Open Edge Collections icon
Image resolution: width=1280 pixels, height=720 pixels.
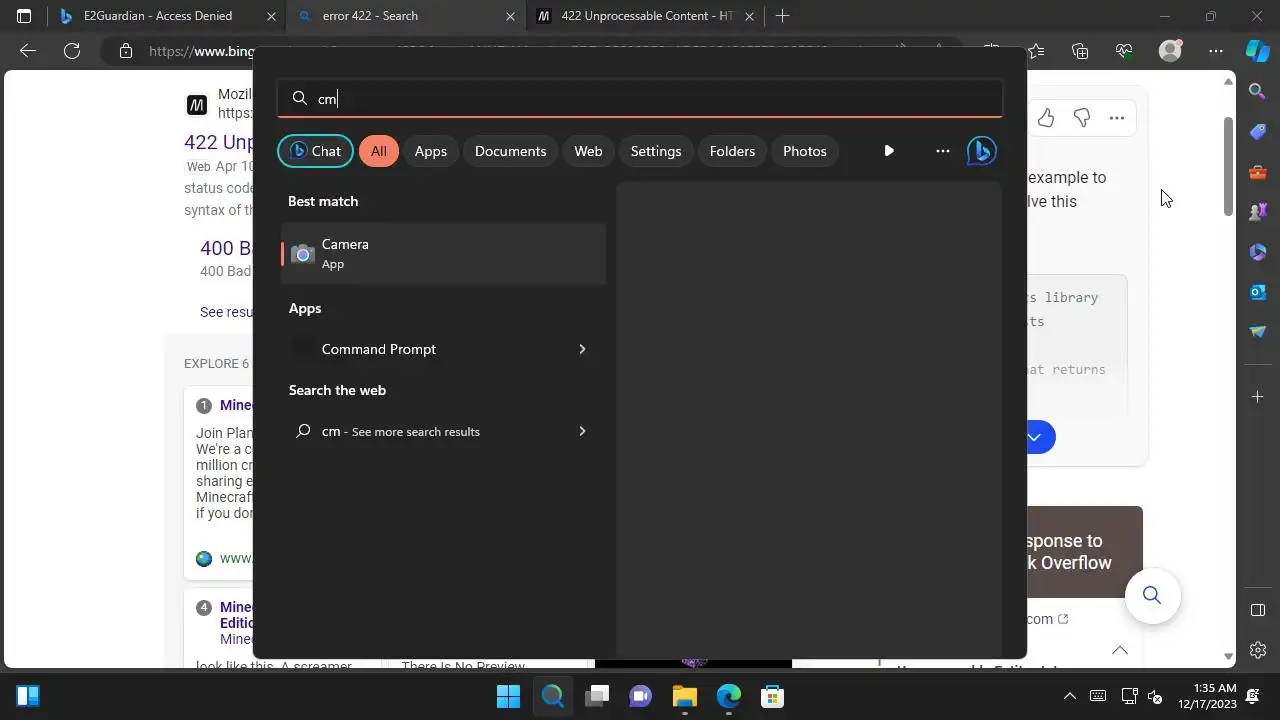(1080, 51)
